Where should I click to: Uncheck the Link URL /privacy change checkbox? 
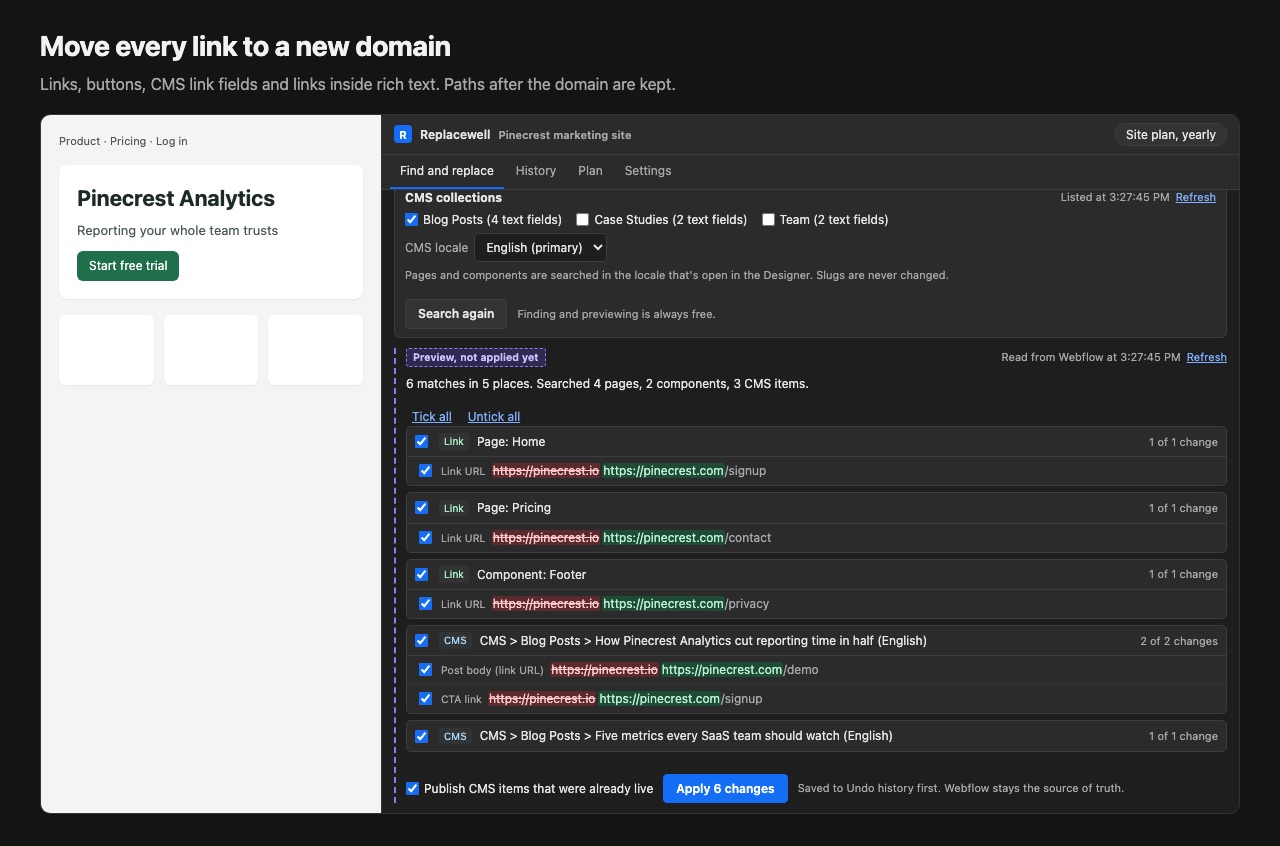(x=426, y=604)
